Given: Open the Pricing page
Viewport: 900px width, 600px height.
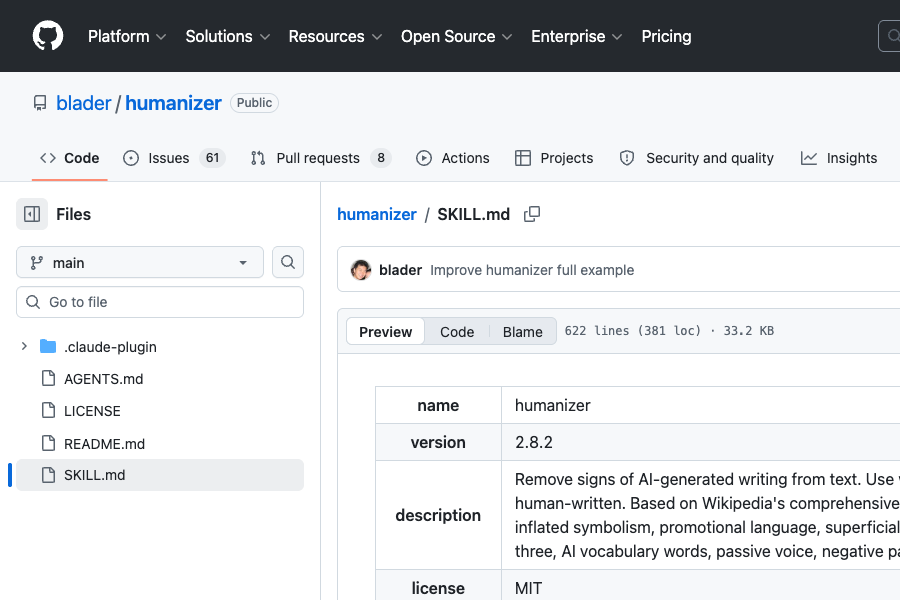Looking at the screenshot, I should point(666,36).
